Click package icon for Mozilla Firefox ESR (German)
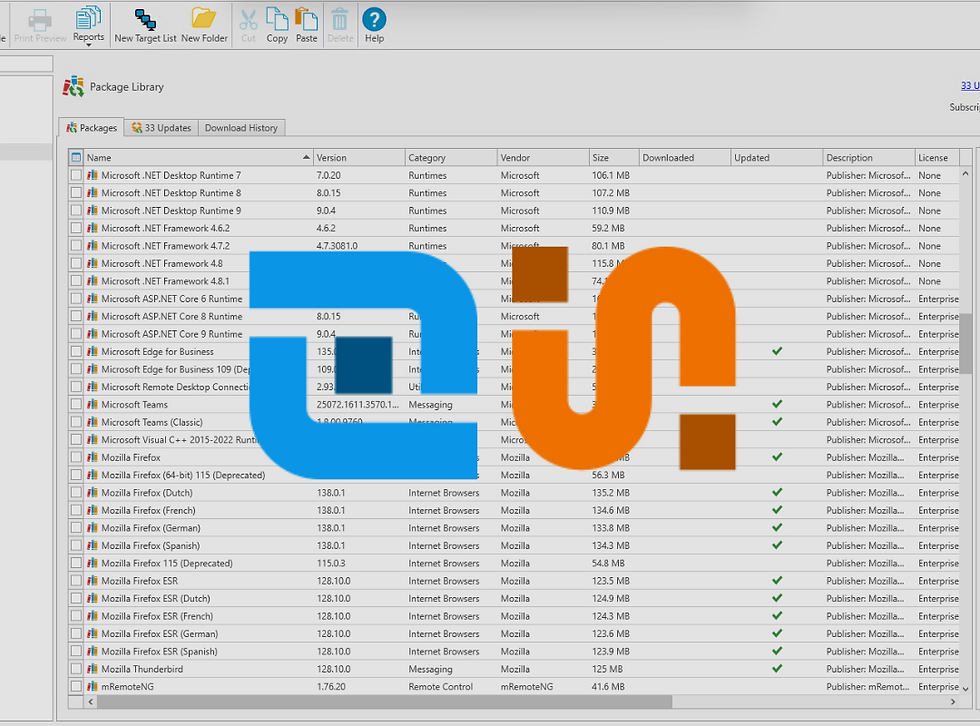 (92, 634)
